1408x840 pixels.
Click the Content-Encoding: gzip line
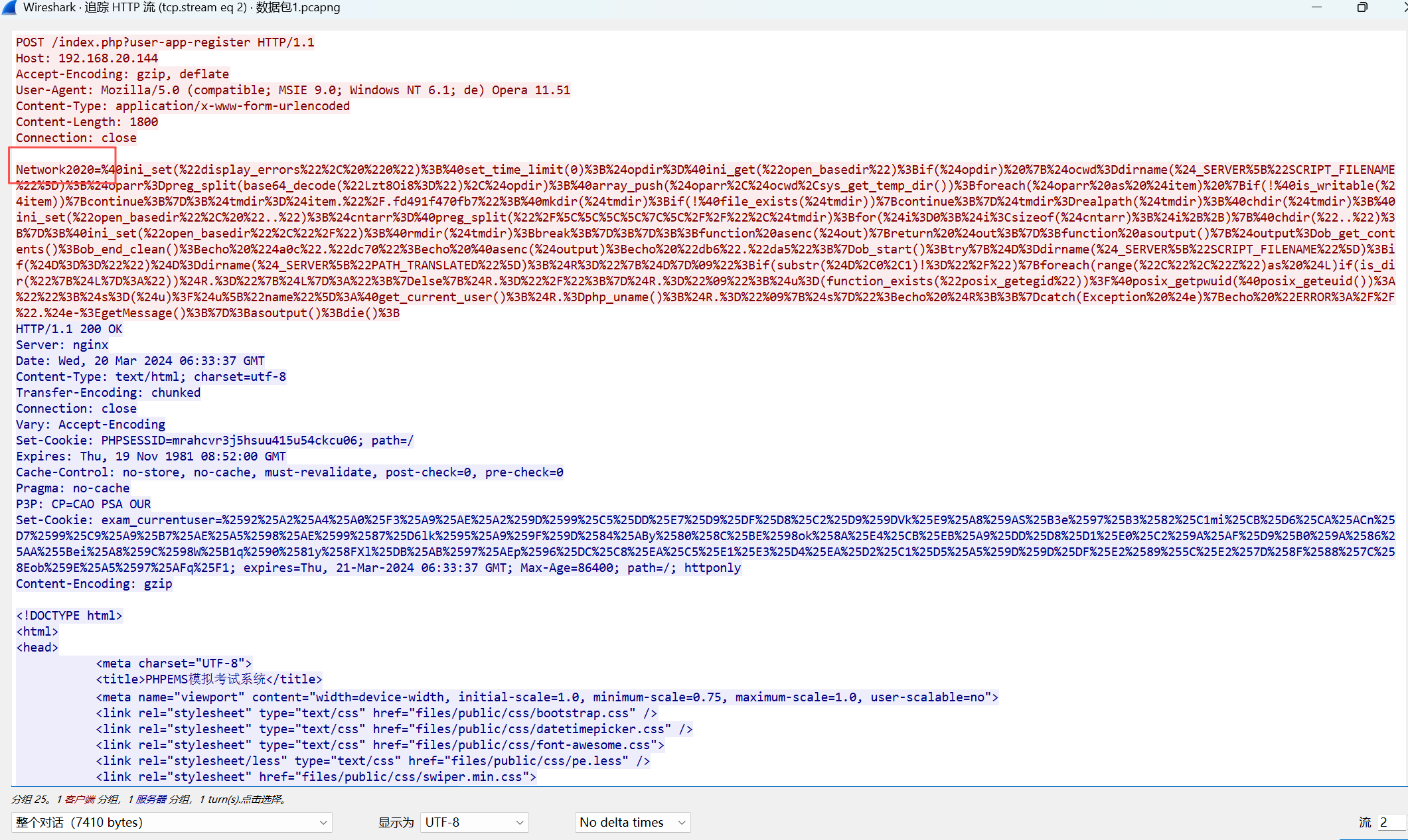coord(94,584)
